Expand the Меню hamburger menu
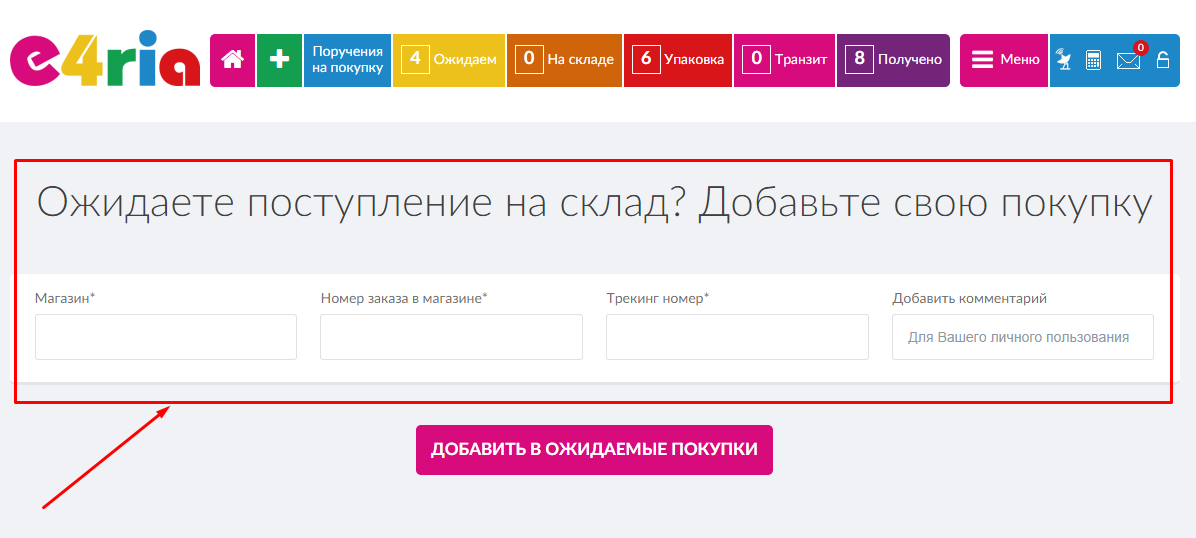This screenshot has height=538, width=1196. [1004, 60]
